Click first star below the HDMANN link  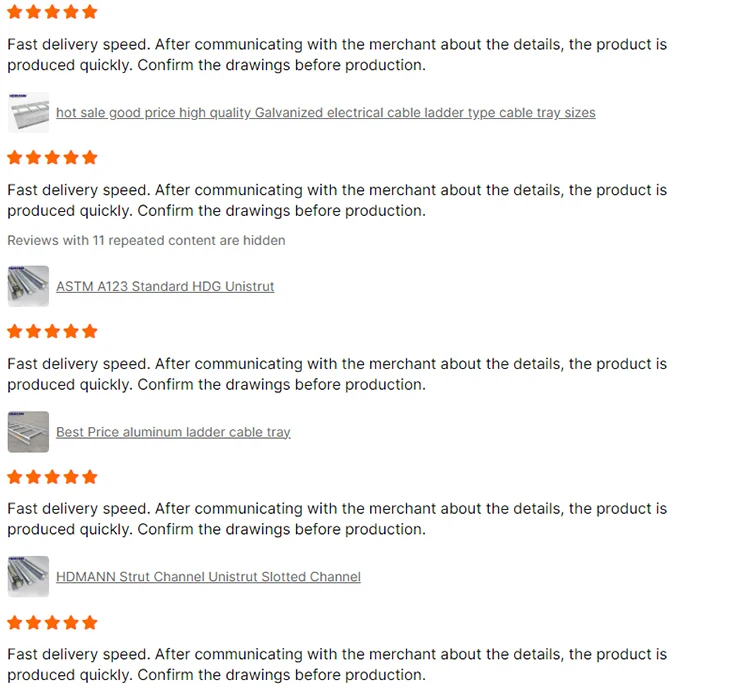(x=15, y=622)
